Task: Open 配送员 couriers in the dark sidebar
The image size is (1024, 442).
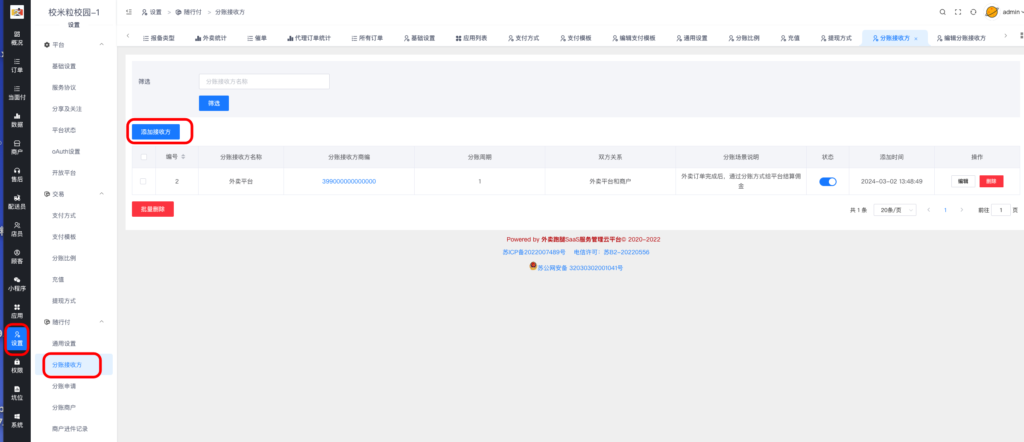Action: click(x=17, y=202)
